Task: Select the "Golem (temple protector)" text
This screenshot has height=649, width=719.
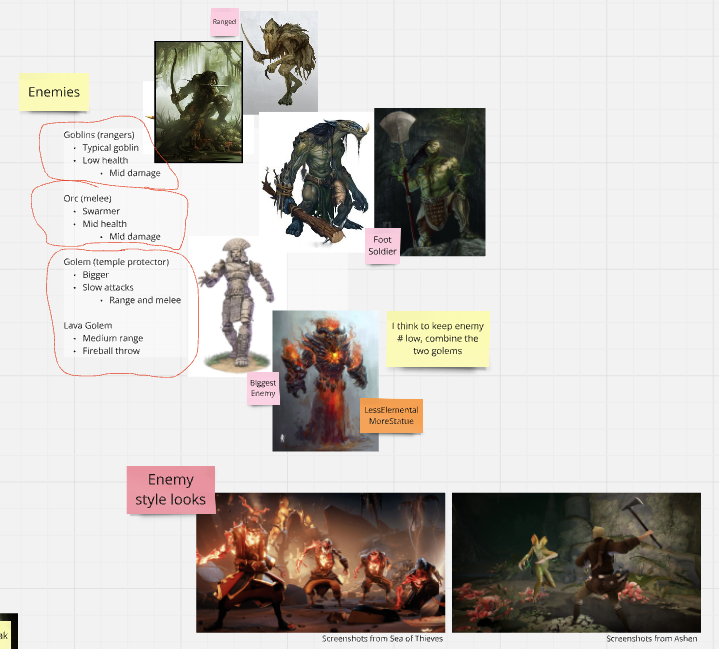Action: [116, 262]
